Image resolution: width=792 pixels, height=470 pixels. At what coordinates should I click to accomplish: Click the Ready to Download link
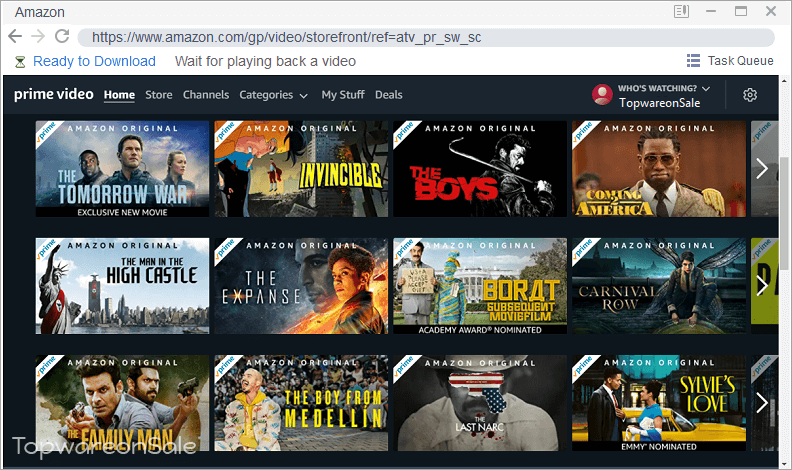pyautogui.click(x=94, y=61)
